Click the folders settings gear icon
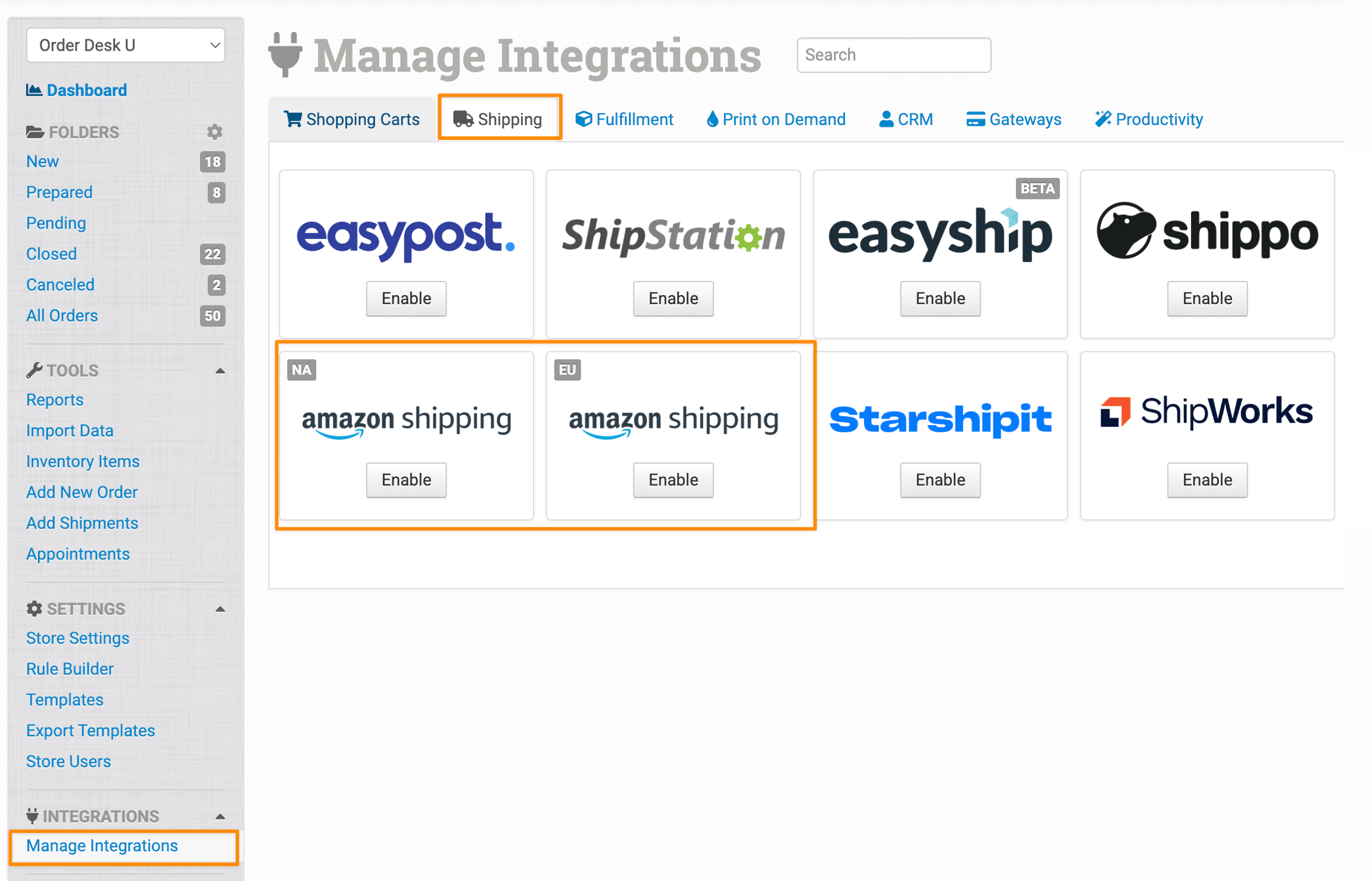This screenshot has width=1372, height=881. [x=214, y=132]
